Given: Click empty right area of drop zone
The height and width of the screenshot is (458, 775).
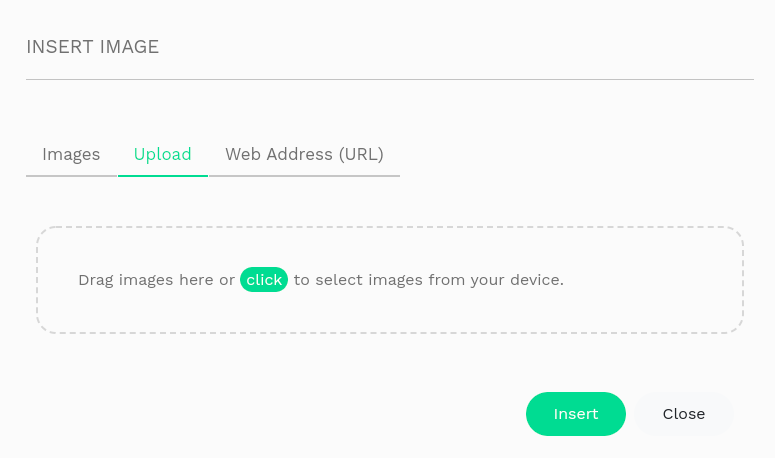Looking at the screenshot, I should (x=660, y=280).
